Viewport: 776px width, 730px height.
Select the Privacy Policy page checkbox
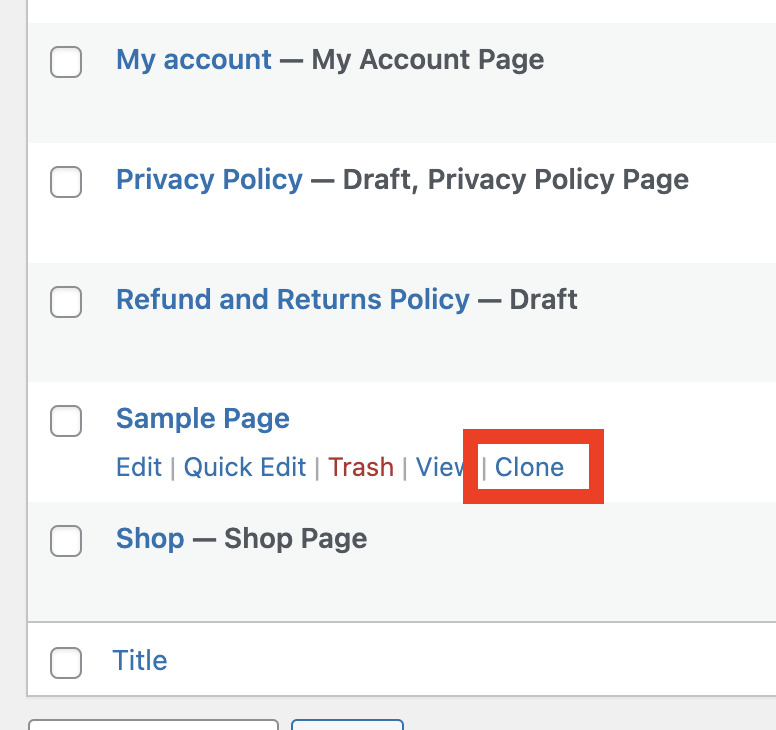[66, 182]
